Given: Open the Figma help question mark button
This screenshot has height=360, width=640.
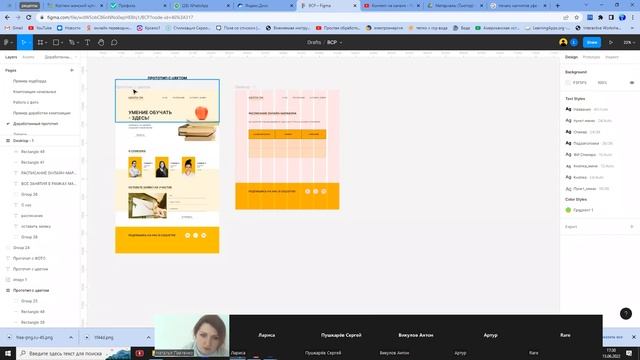Looking at the screenshot, I should point(626,313).
